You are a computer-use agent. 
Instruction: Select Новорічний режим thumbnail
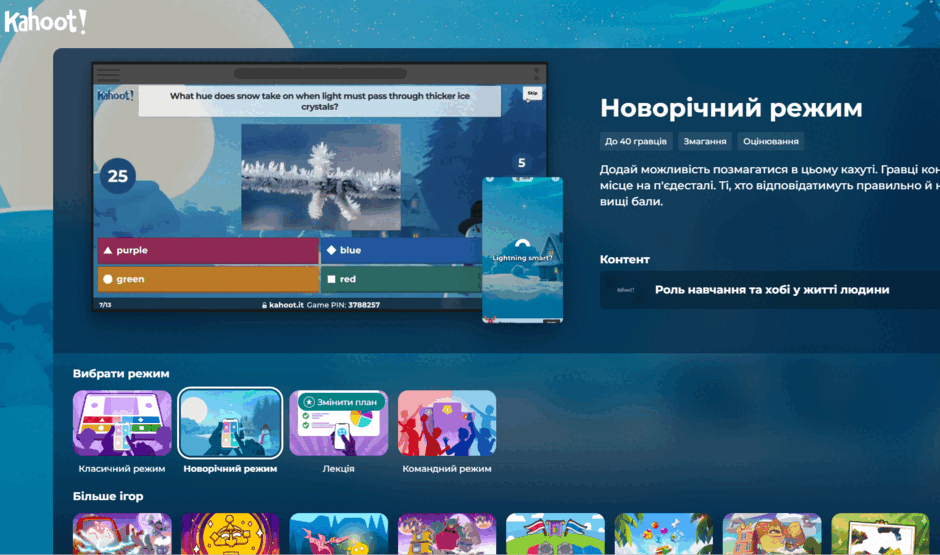tap(230, 423)
